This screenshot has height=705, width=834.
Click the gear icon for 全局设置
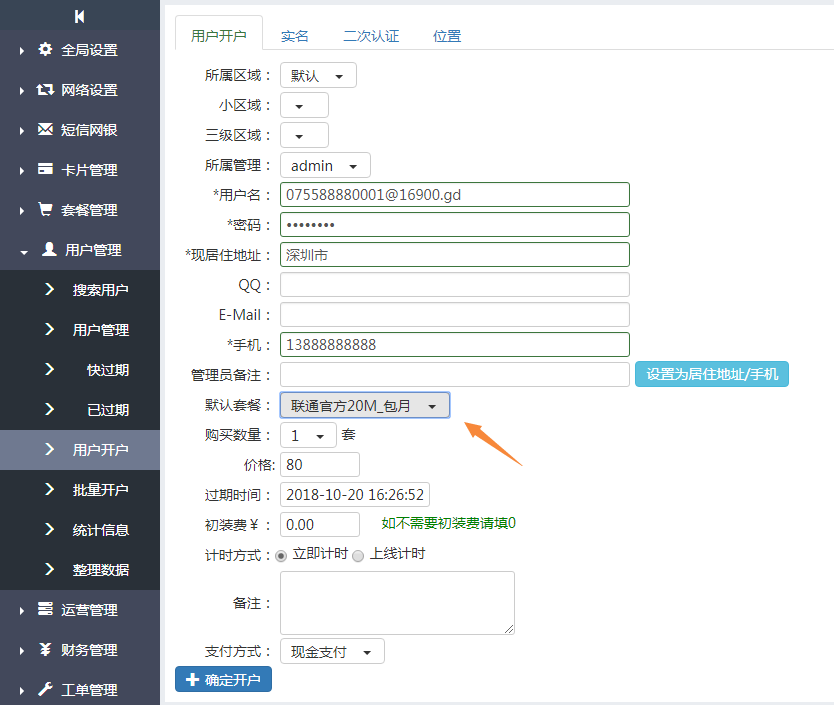pos(45,49)
